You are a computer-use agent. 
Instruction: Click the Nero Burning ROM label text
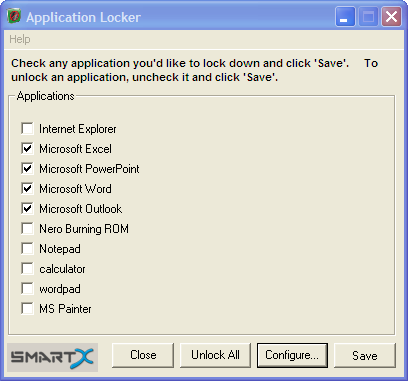(x=84, y=229)
